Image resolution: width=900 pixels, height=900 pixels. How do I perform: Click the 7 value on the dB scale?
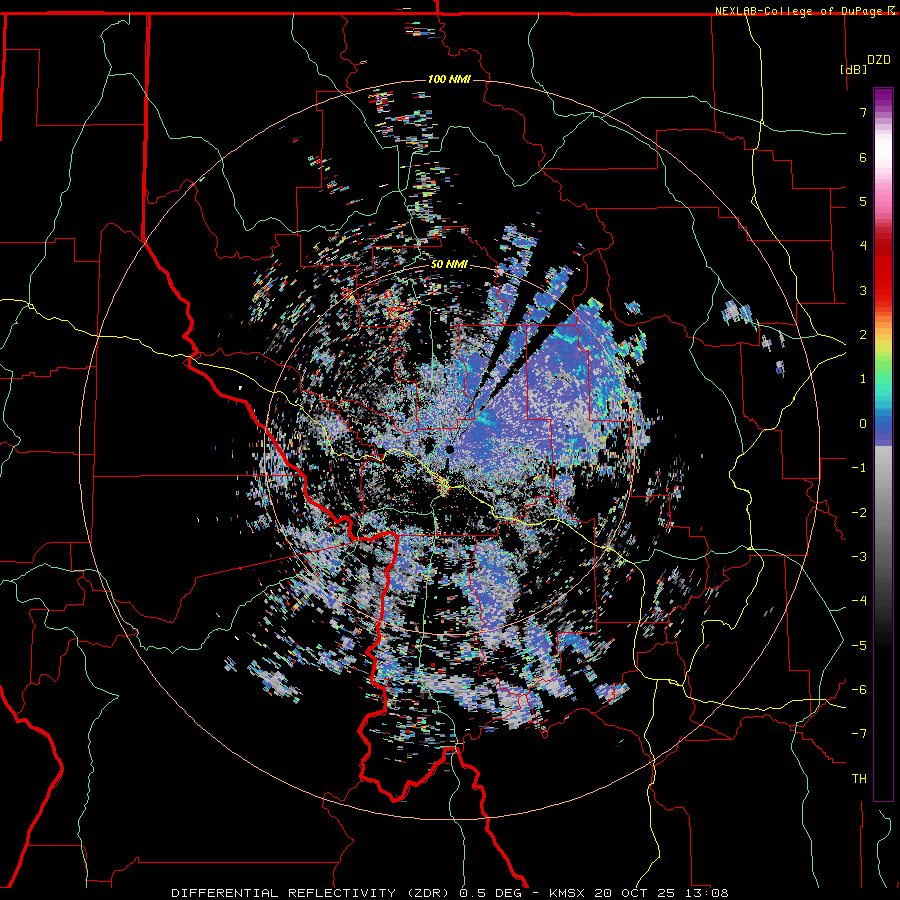click(863, 112)
